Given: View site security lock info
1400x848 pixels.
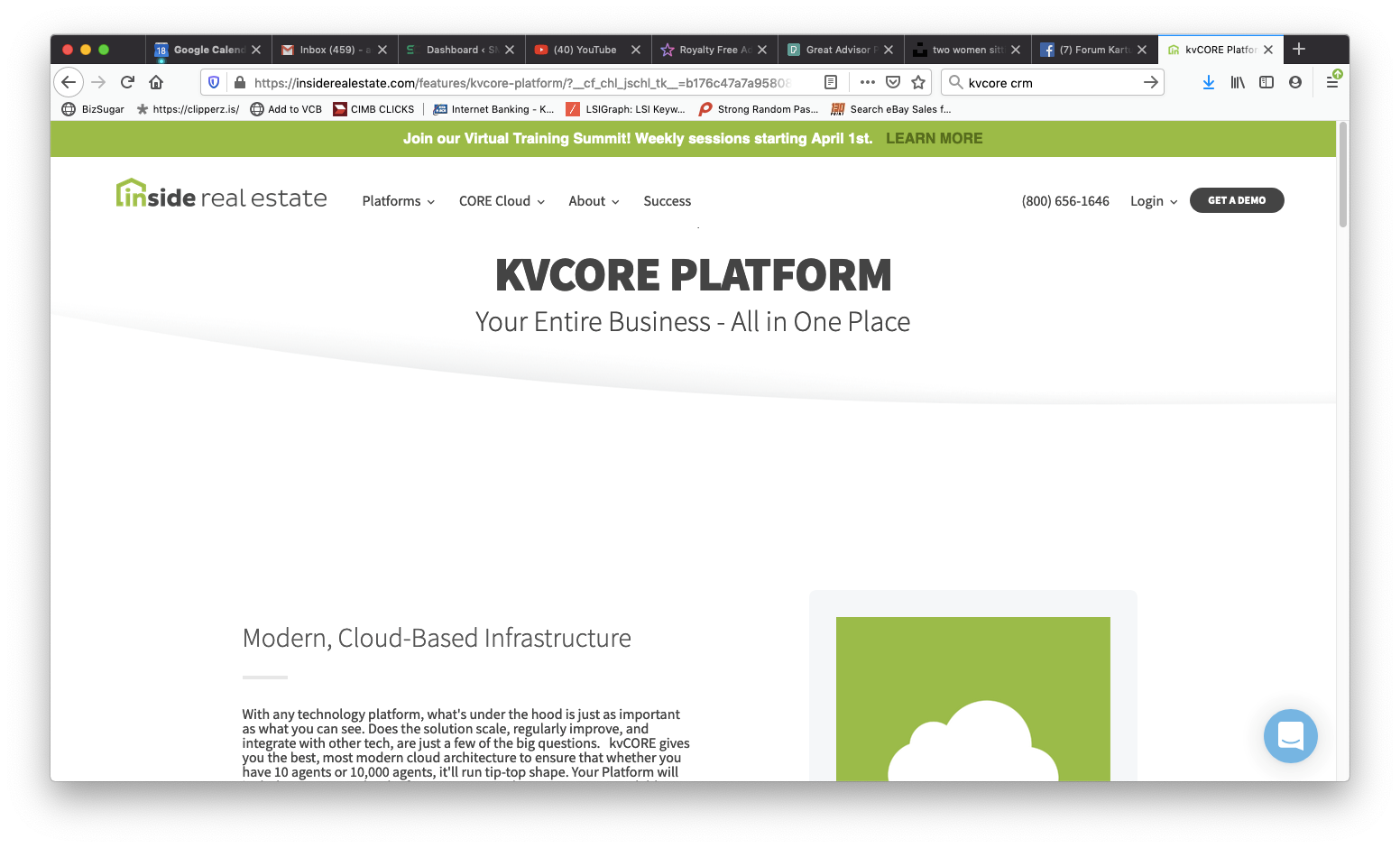Looking at the screenshot, I should pyautogui.click(x=239, y=82).
